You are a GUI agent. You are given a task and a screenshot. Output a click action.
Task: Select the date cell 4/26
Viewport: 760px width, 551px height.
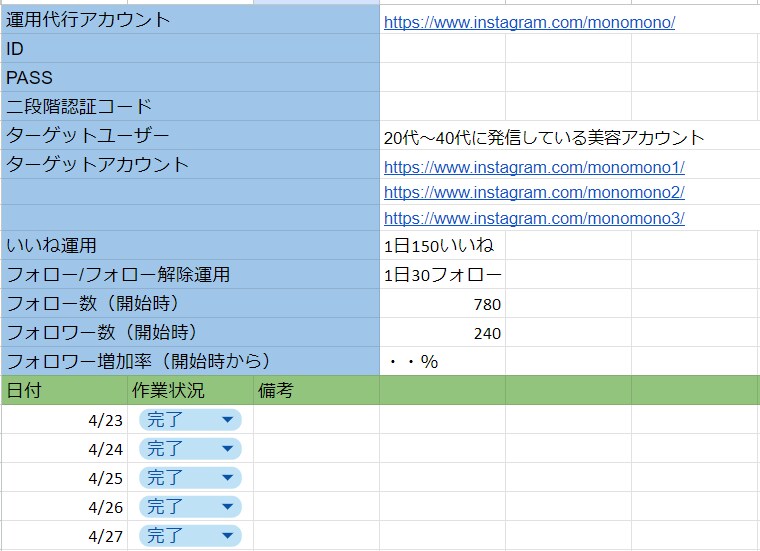coord(64,507)
